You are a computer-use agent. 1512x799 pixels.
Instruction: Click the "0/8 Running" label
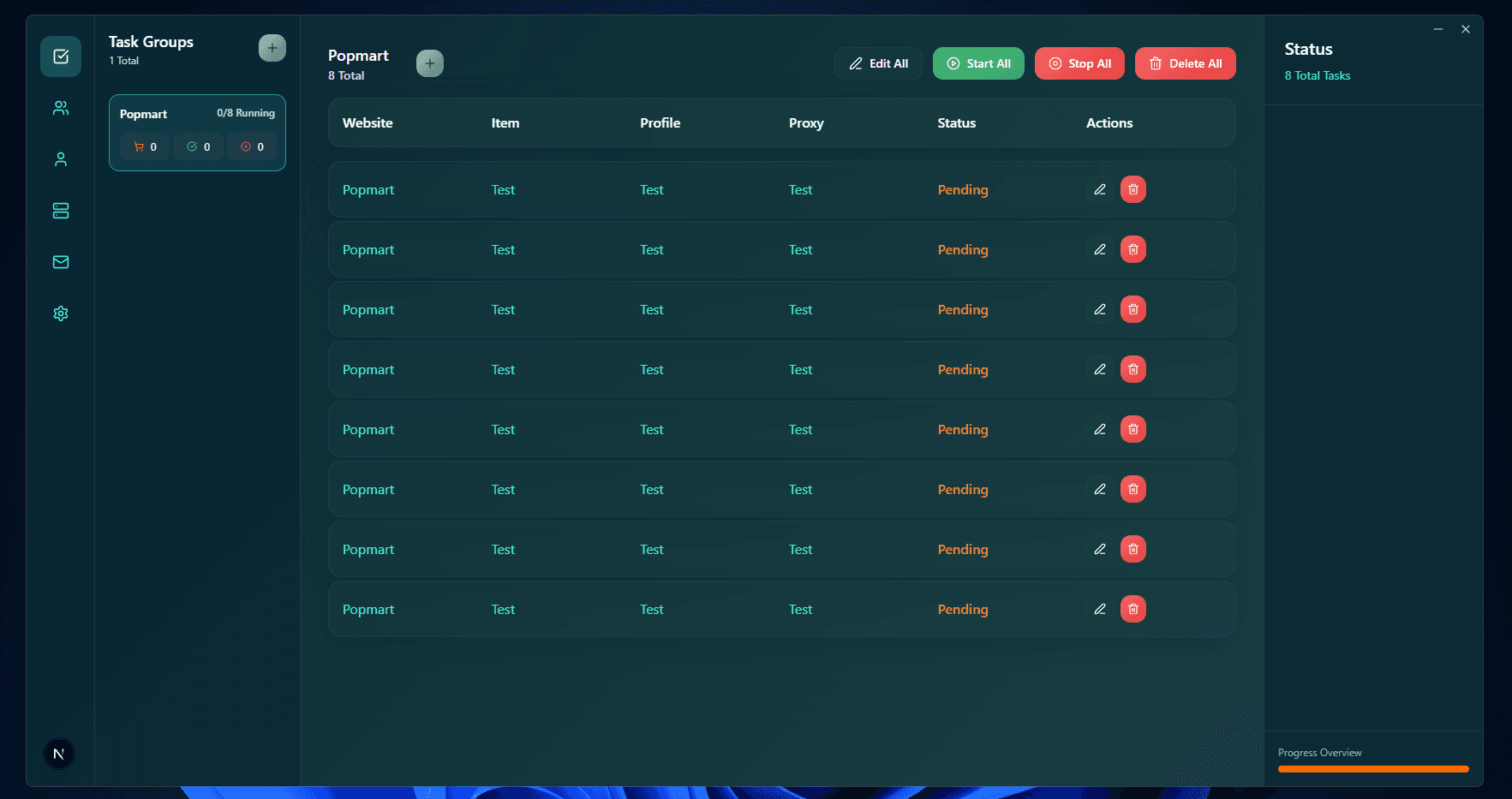[246, 113]
